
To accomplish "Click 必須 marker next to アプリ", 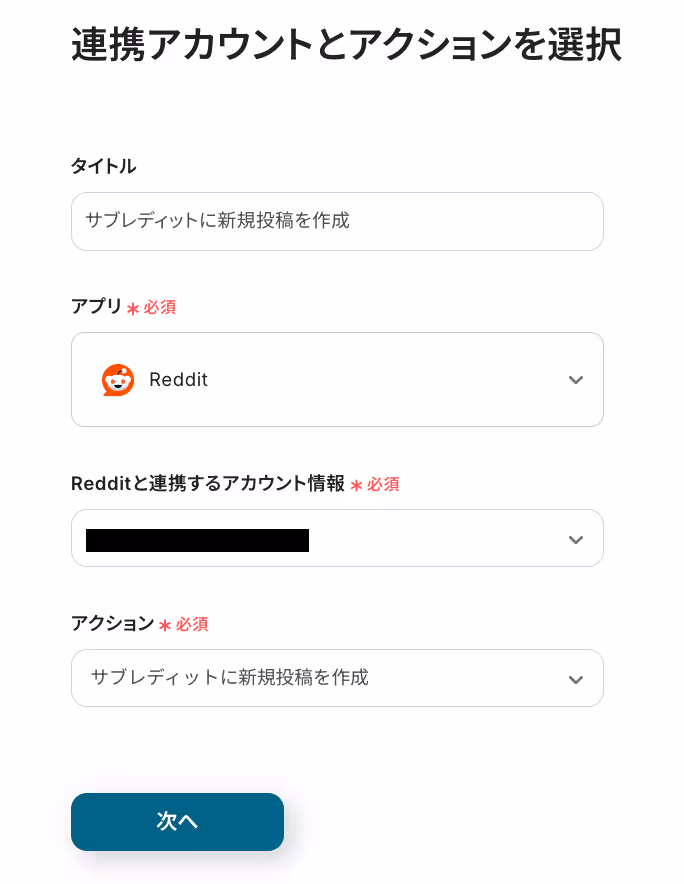I will click(x=160, y=307).
